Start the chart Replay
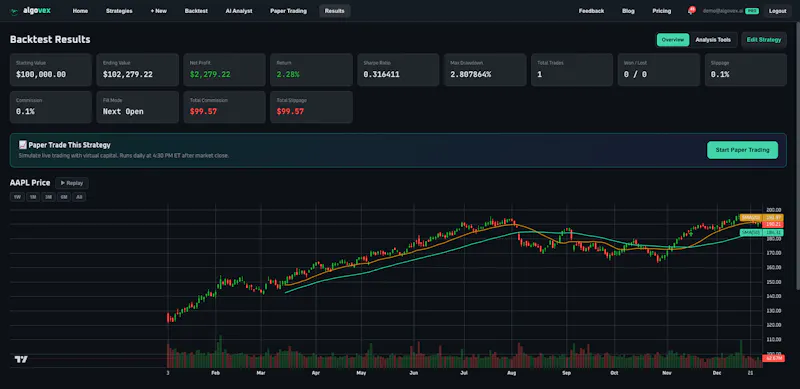Image resolution: width=800 pixels, height=389 pixels. click(x=72, y=183)
